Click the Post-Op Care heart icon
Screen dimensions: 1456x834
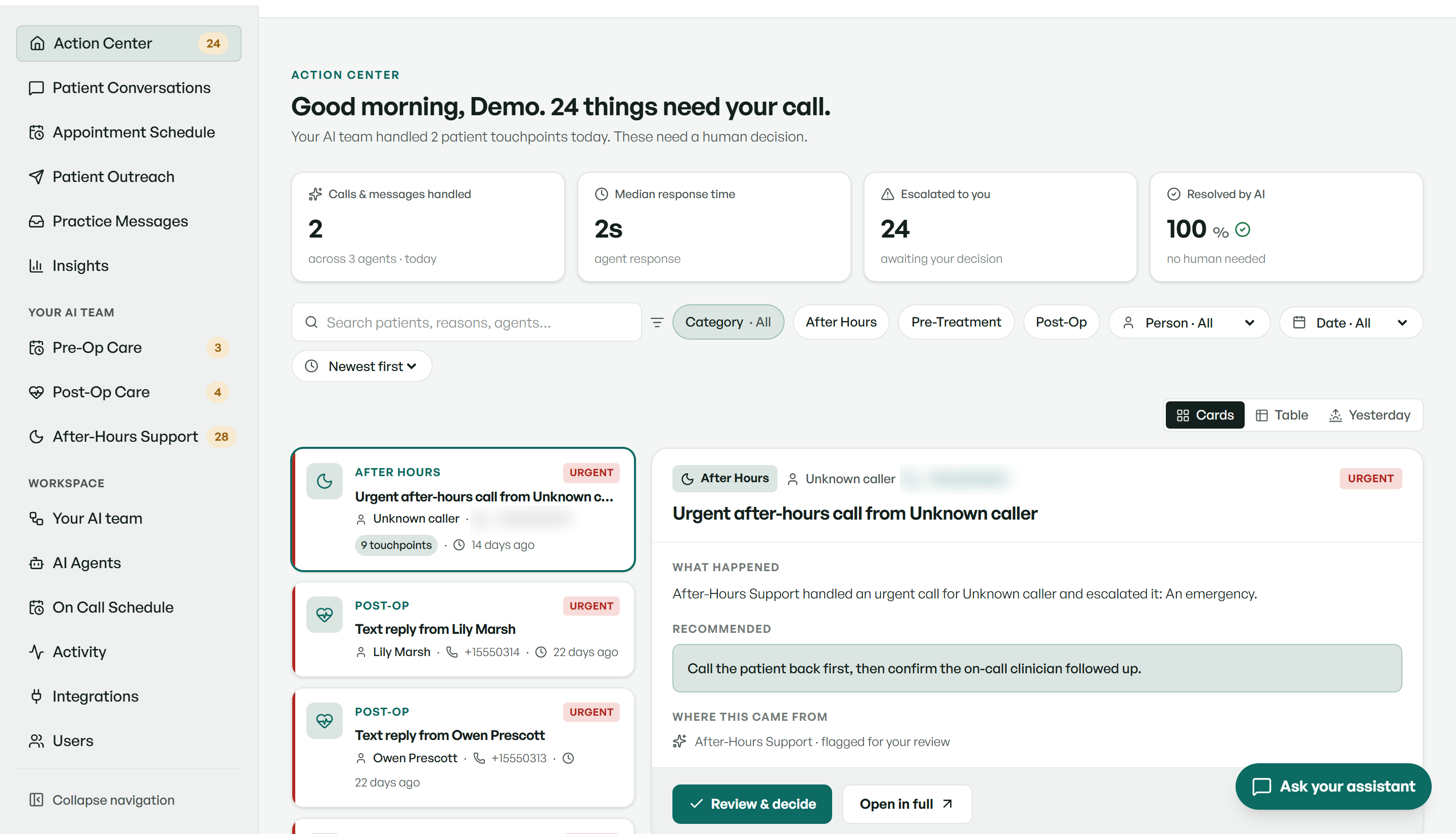click(x=36, y=392)
